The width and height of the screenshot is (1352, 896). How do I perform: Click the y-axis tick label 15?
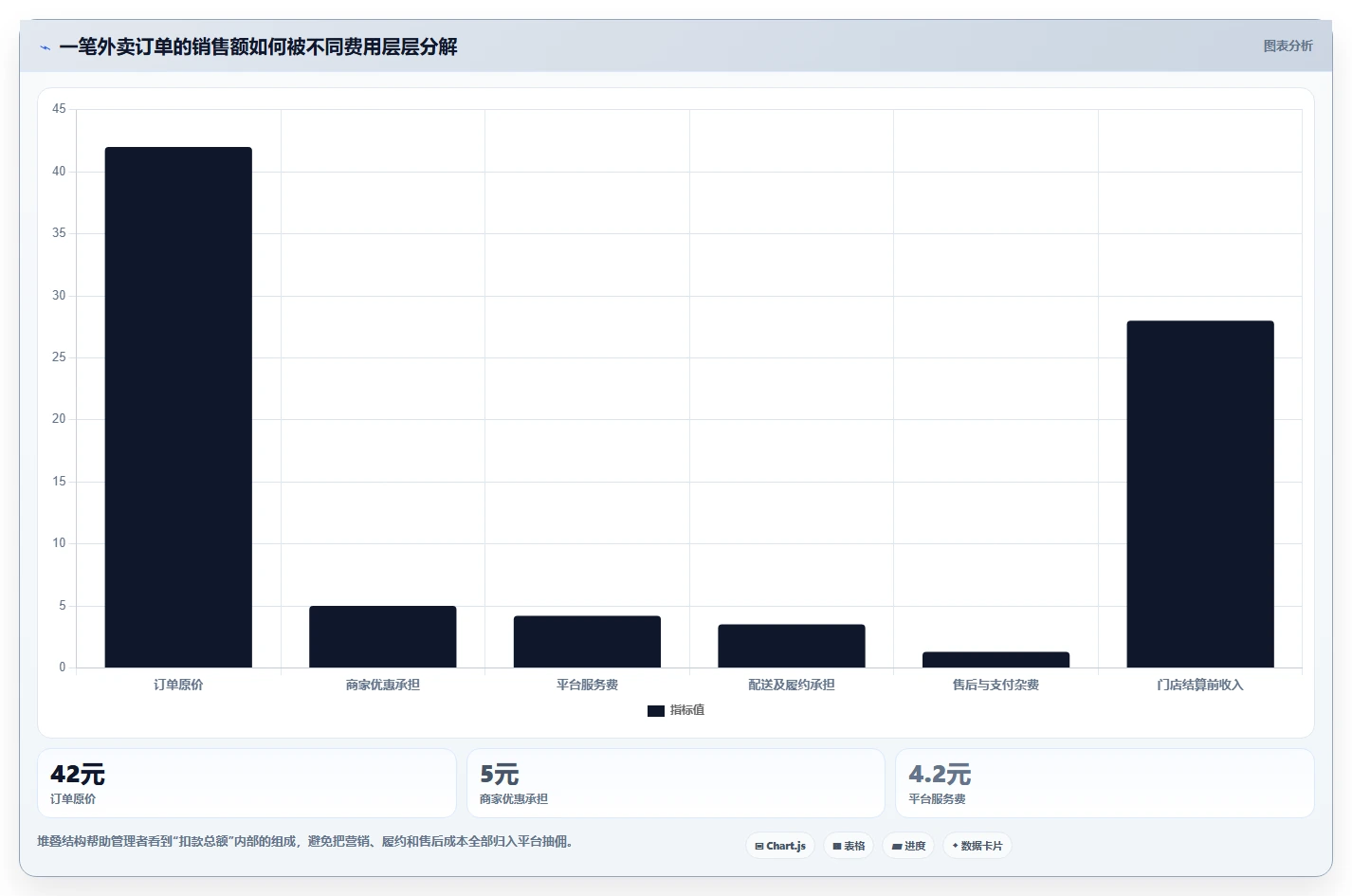tap(59, 482)
